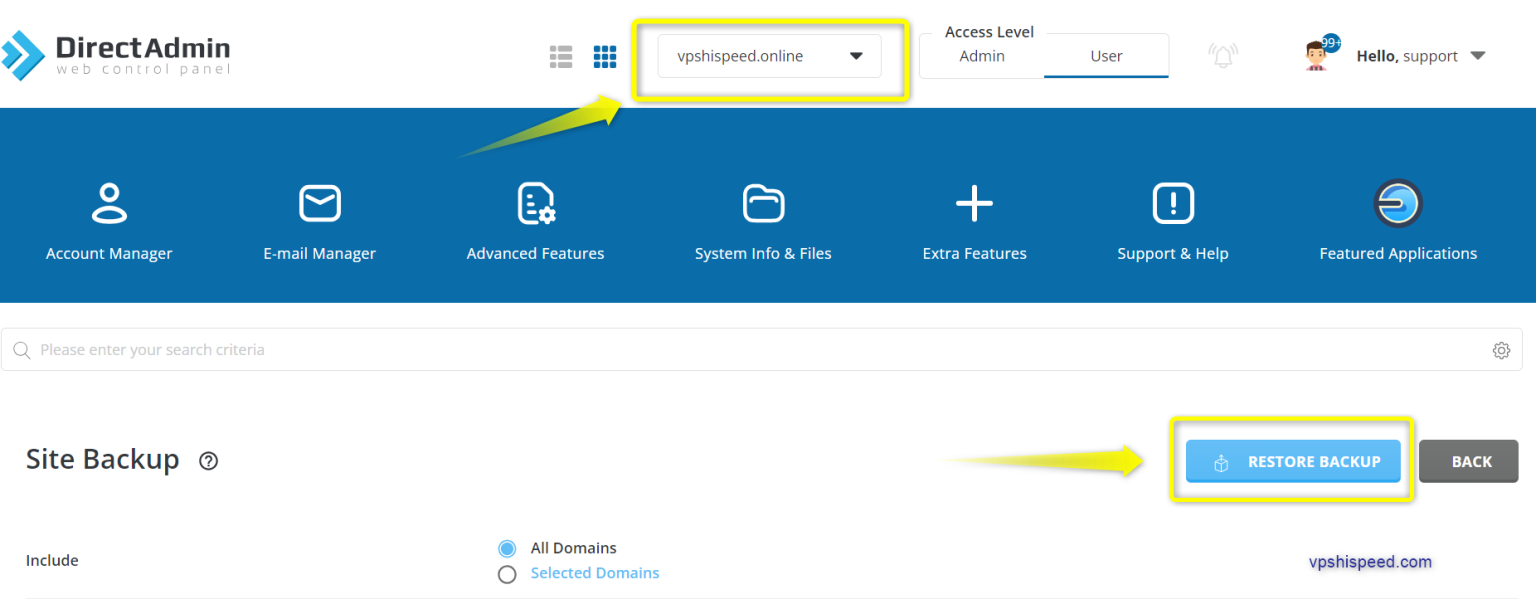1536x604 pixels.
Task: Open the notifications bell
Action: (1222, 55)
